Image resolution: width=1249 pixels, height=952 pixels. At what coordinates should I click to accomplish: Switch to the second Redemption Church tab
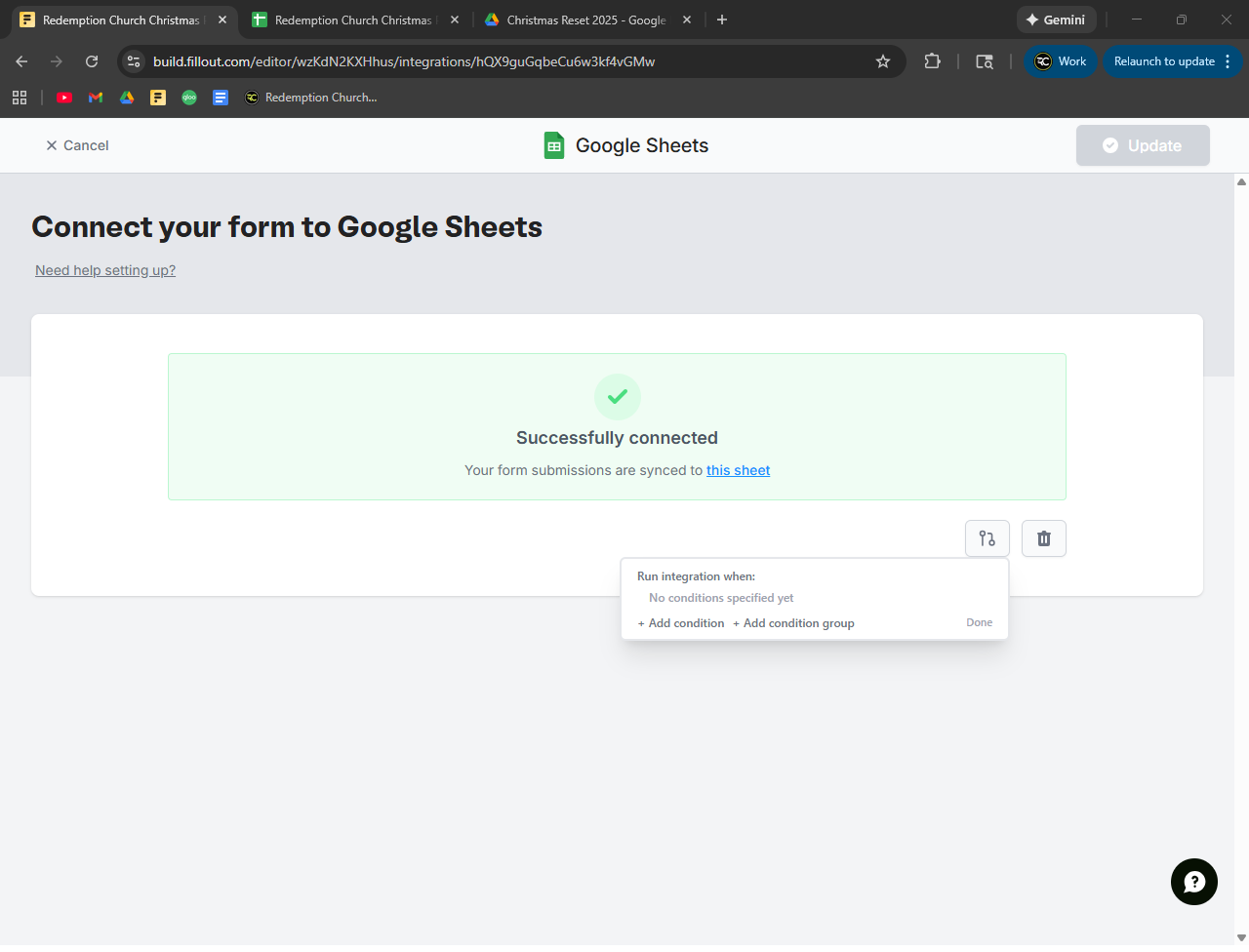tap(352, 20)
